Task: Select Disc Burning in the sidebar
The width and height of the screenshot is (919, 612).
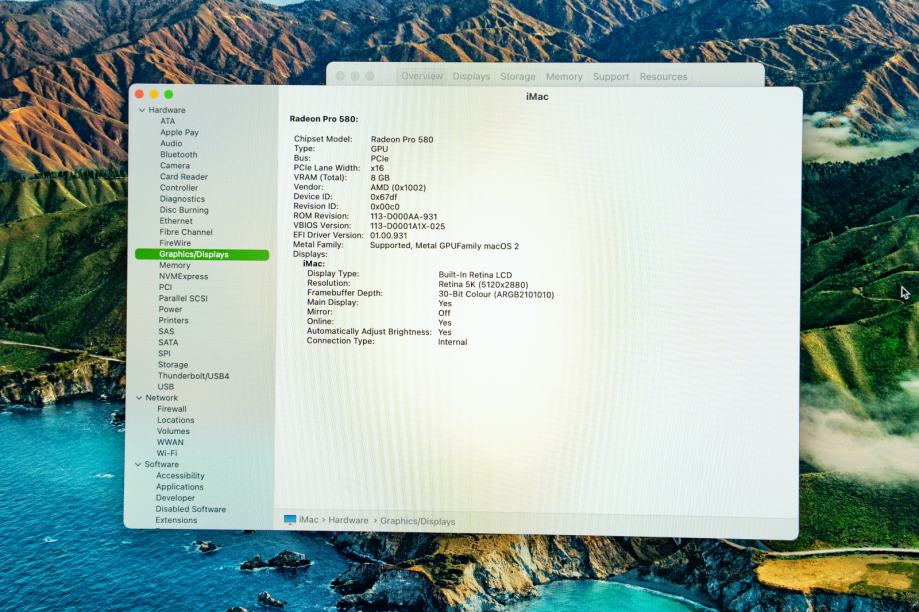Action: [184, 210]
